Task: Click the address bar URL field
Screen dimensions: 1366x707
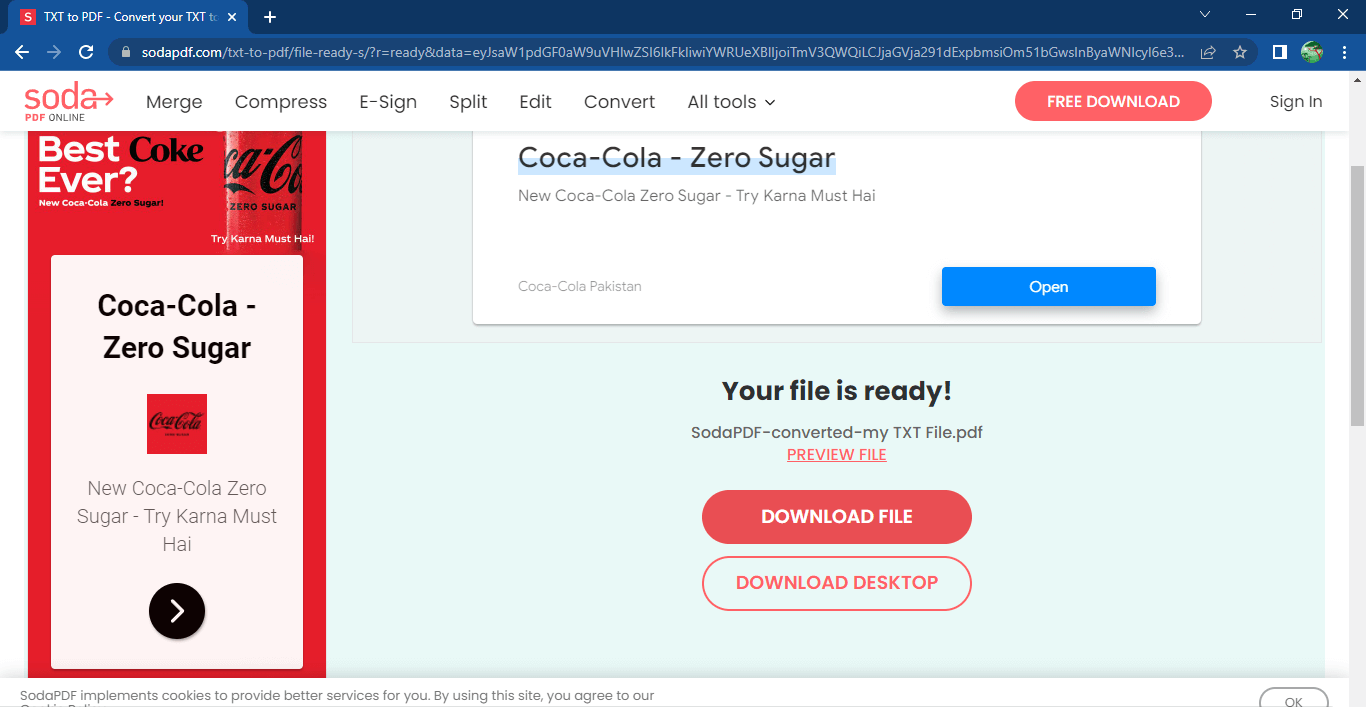Action: 660,52
